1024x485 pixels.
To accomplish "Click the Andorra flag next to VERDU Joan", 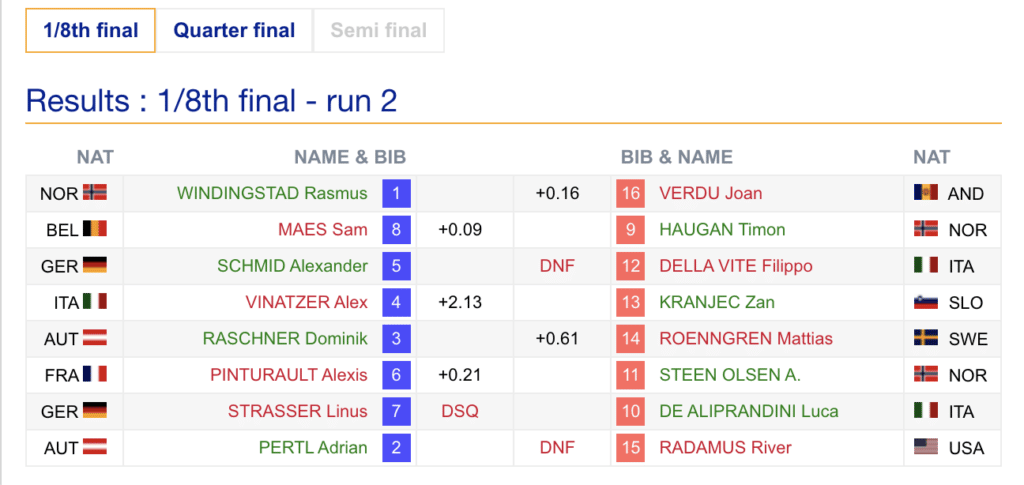I will pos(925,193).
